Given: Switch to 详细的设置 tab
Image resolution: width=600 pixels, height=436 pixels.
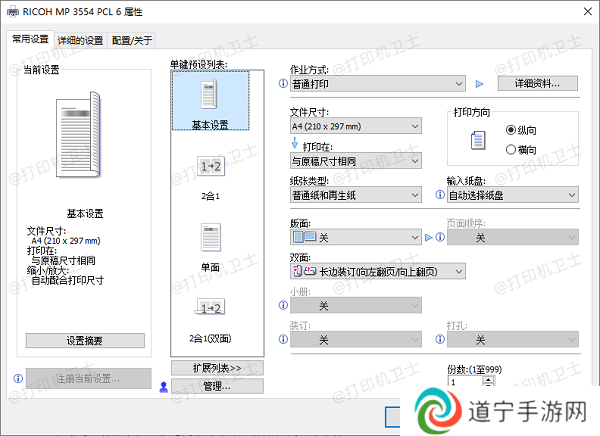Looking at the screenshot, I should tap(80, 40).
